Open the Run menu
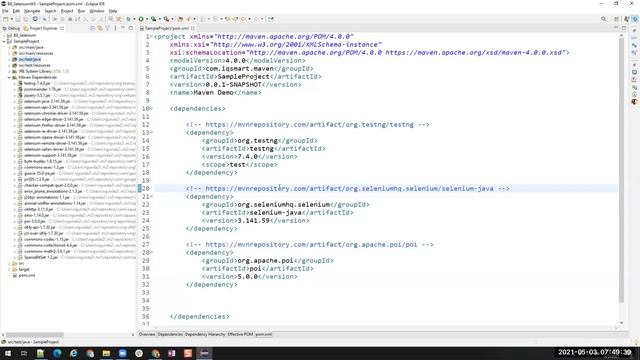Viewport: 640px width, 360px height. 82,11
